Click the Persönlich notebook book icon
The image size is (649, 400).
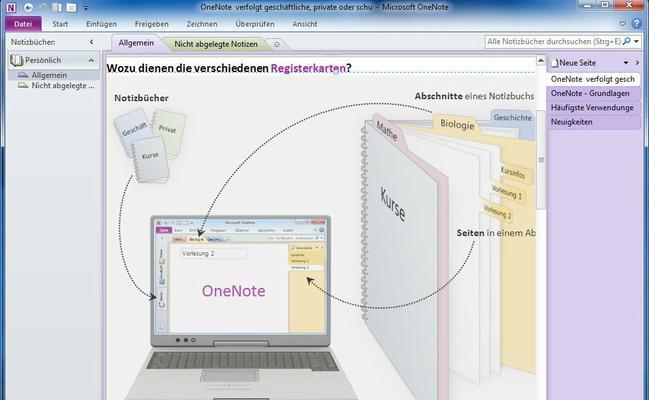pyautogui.click(x=16, y=60)
